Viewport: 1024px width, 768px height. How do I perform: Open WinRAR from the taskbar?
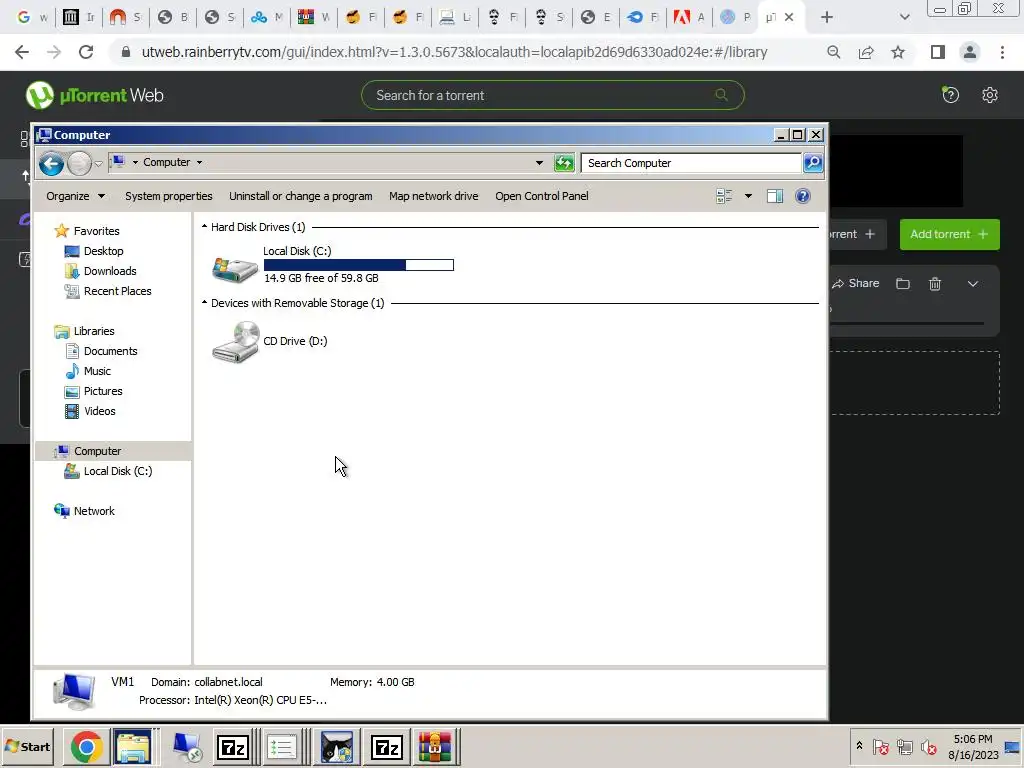[436, 747]
